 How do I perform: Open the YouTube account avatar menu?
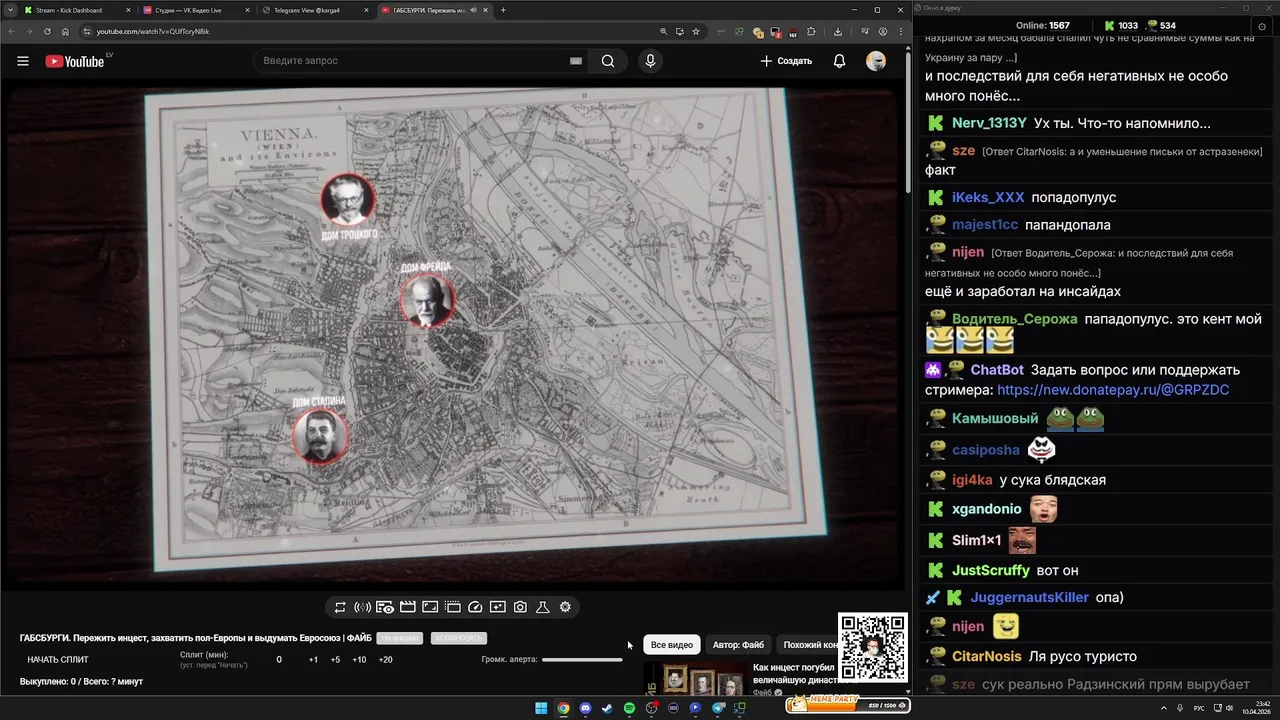pyautogui.click(x=876, y=61)
